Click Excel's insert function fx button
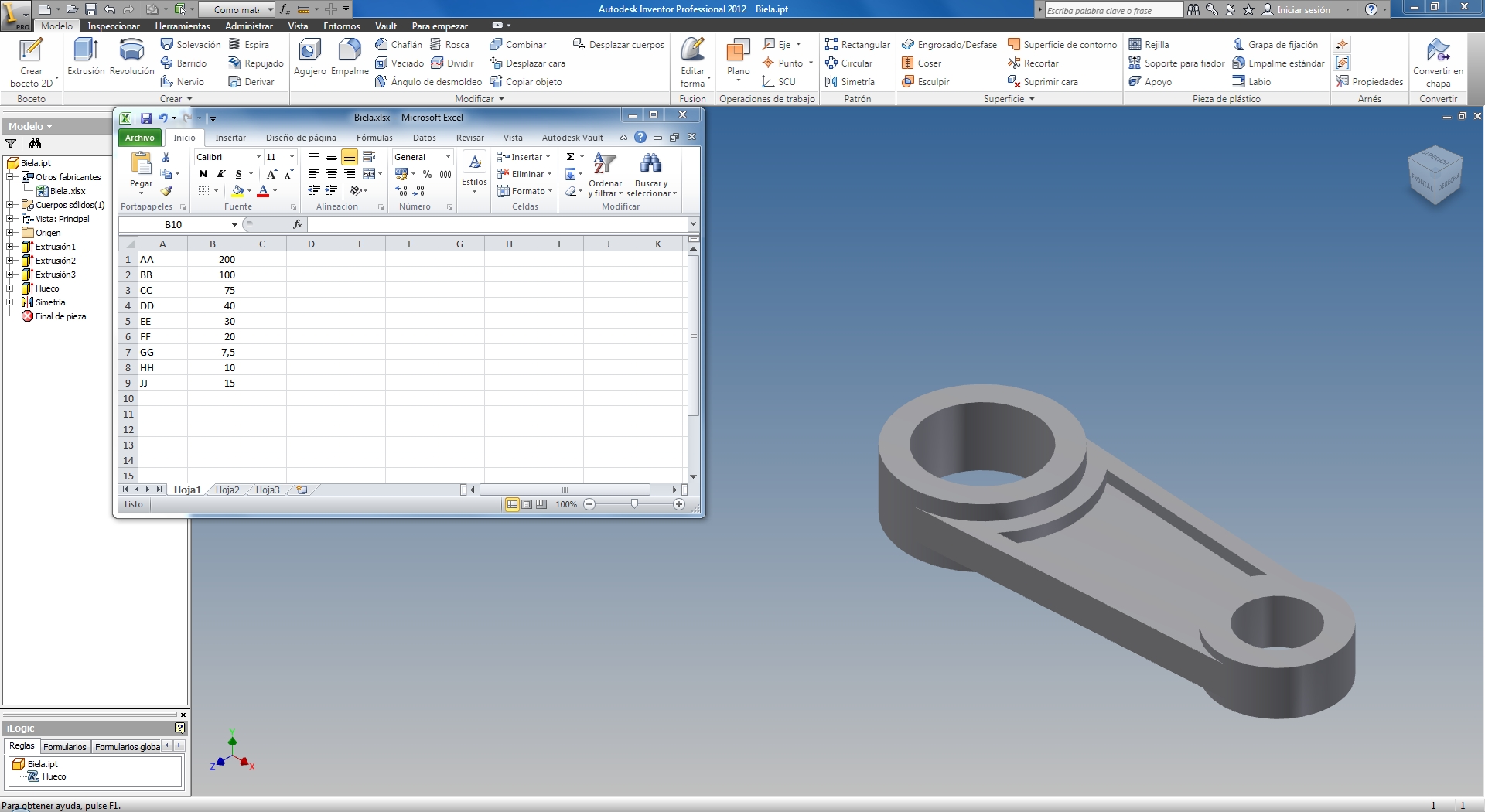 (x=298, y=224)
